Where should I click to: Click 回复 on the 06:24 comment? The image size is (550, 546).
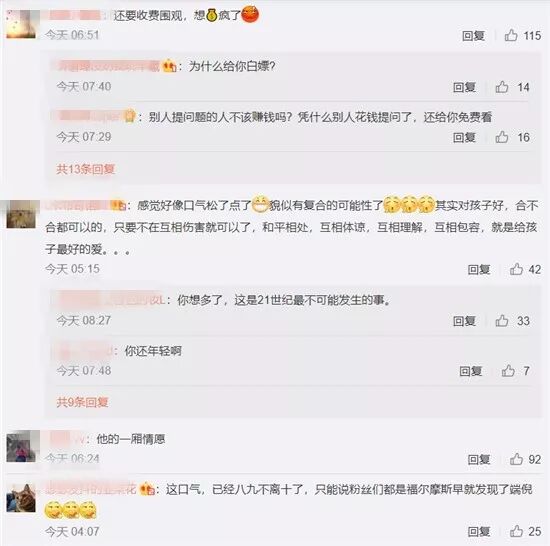point(479,459)
